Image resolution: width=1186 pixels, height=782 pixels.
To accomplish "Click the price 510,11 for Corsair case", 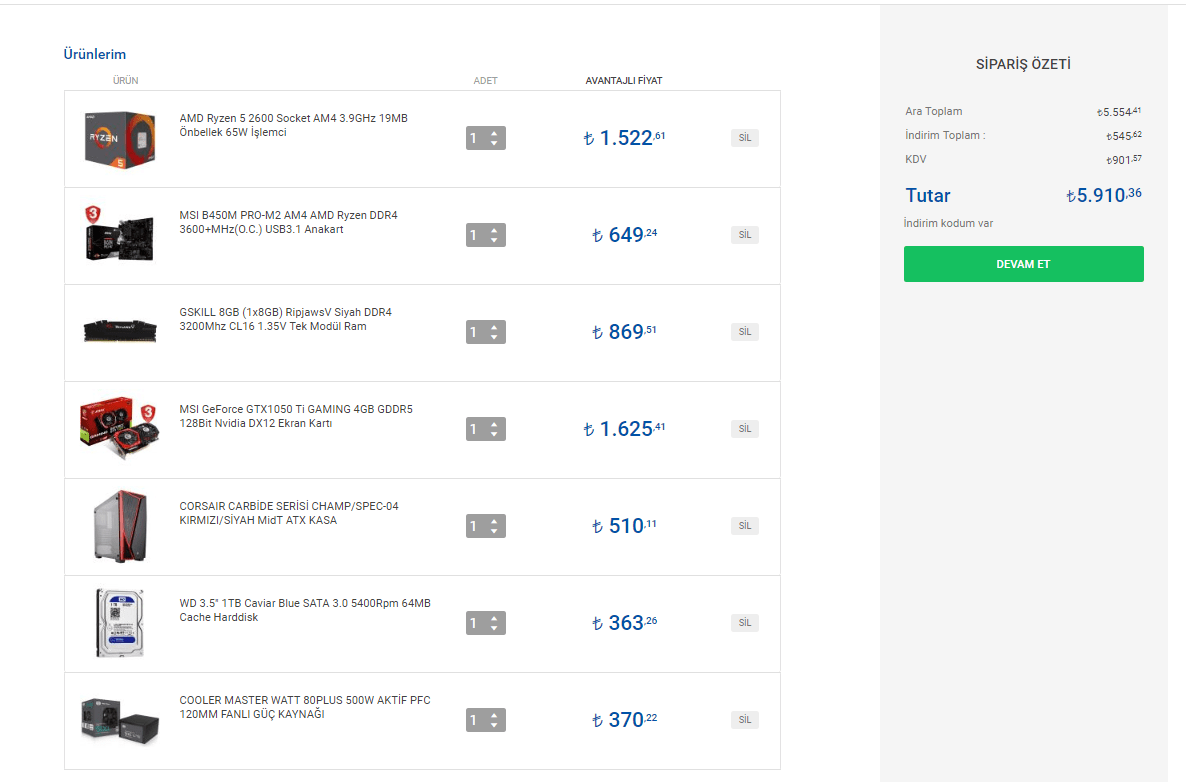I will coord(624,526).
